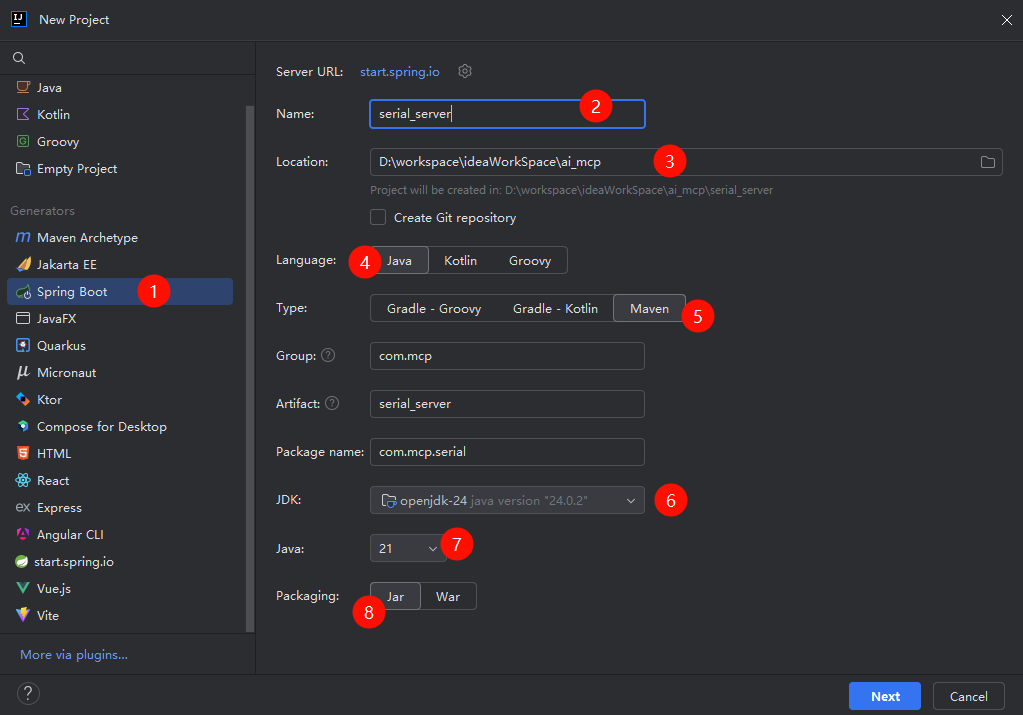Browse location with folder icon

988,162
